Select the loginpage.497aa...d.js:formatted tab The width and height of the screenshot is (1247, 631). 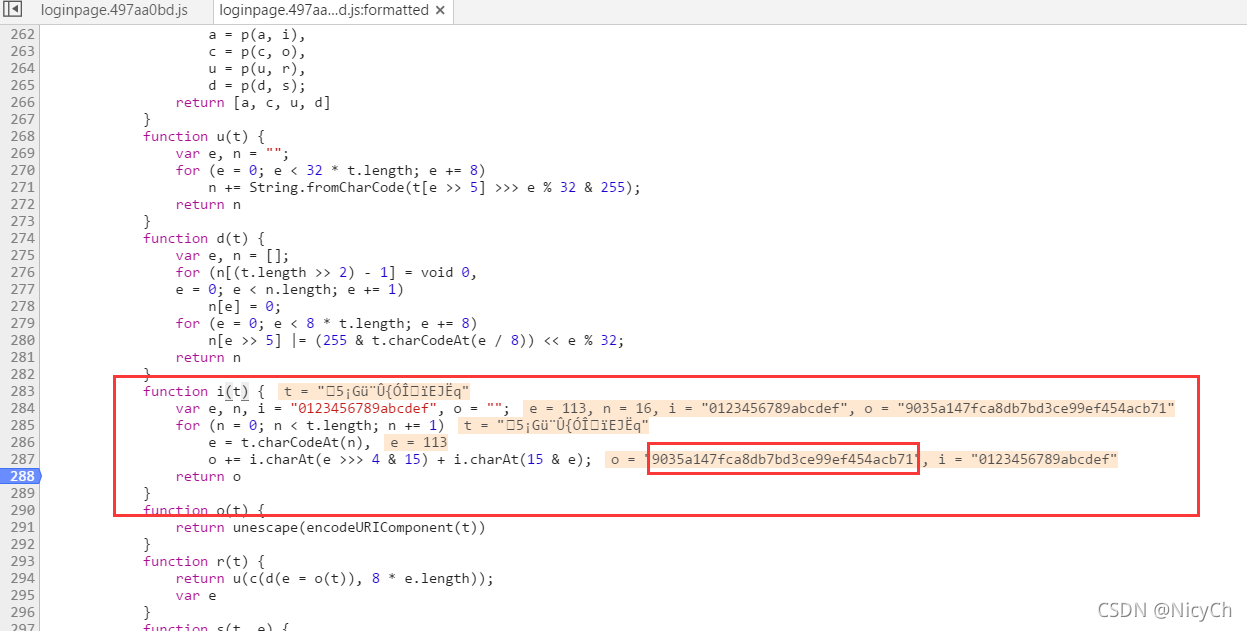tap(324, 10)
